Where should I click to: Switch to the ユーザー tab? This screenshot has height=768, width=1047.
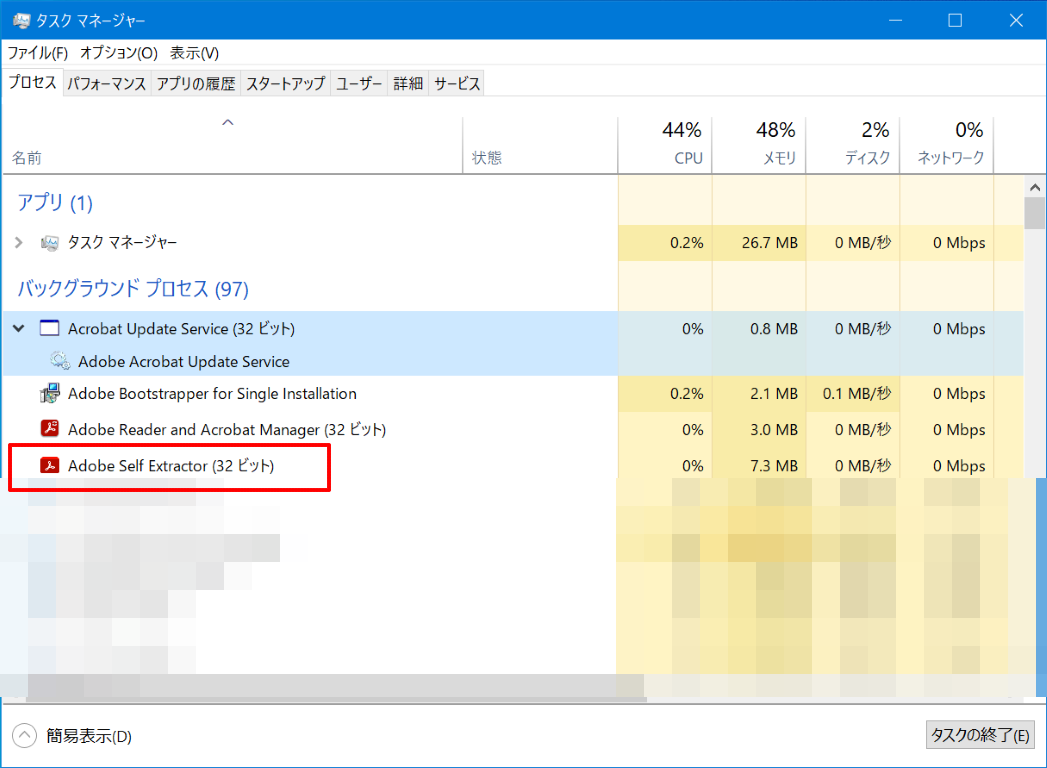click(x=359, y=83)
